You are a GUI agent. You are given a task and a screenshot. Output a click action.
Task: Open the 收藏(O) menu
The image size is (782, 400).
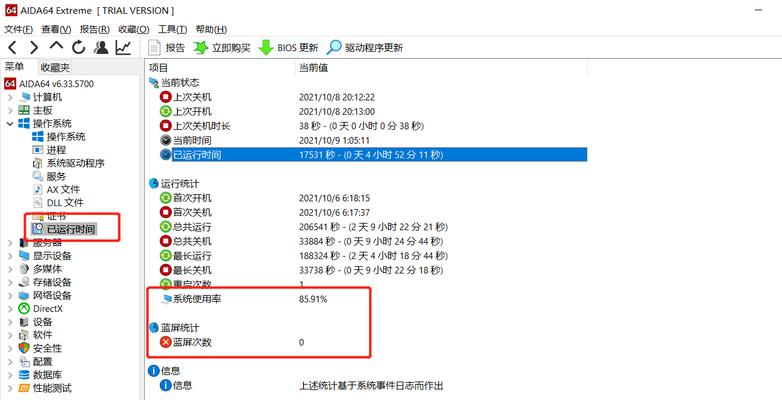point(134,29)
